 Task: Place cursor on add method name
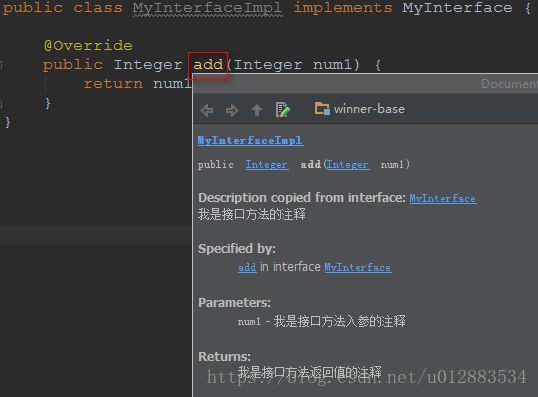click(208, 65)
